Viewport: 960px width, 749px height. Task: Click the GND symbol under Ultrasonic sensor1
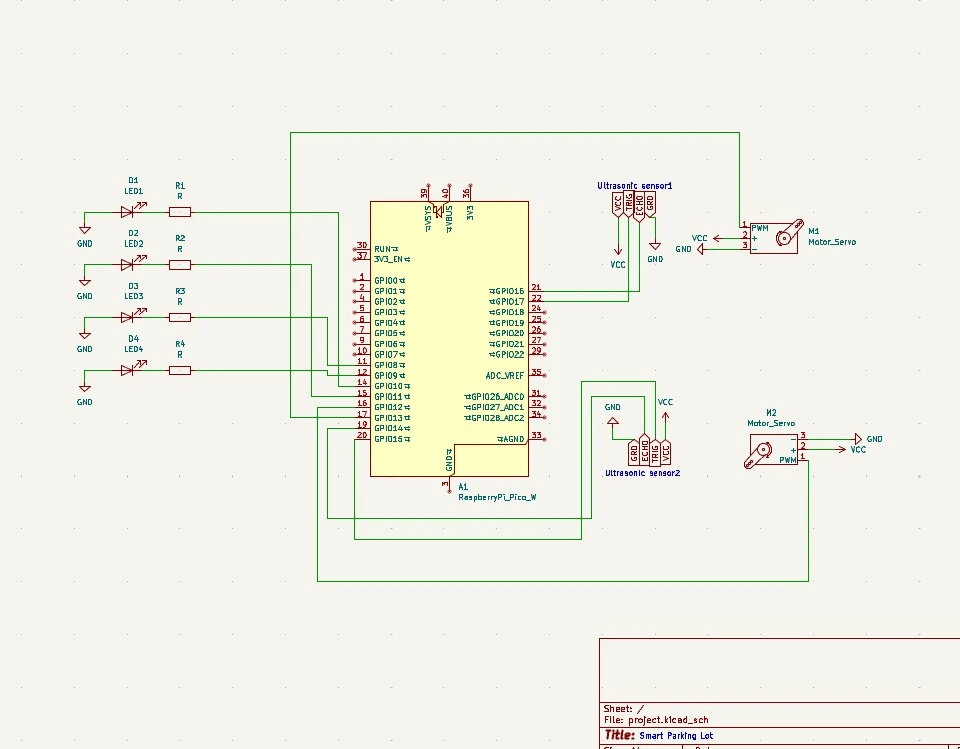click(x=655, y=246)
